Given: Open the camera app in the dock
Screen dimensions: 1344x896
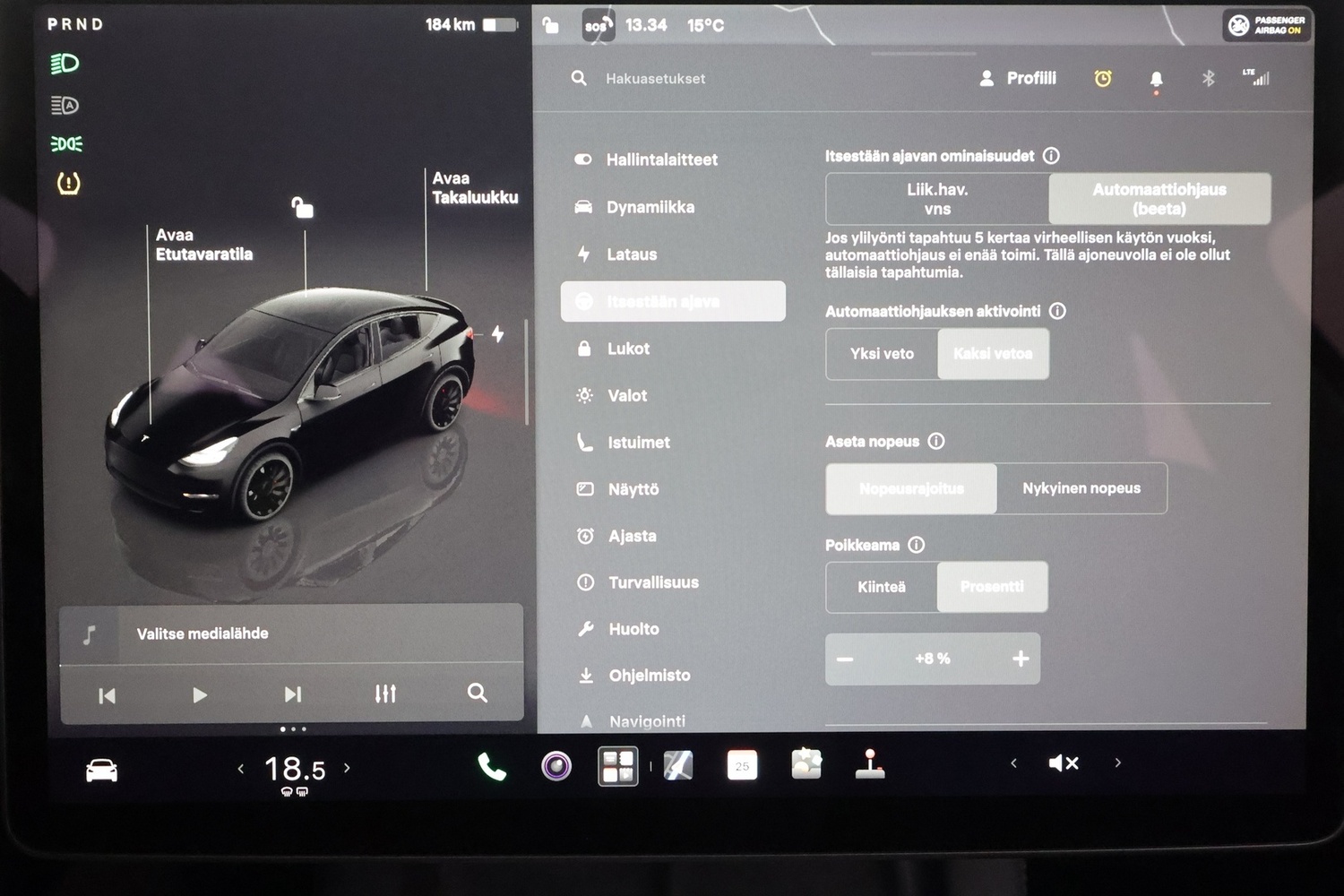Looking at the screenshot, I should pyautogui.click(x=556, y=766).
